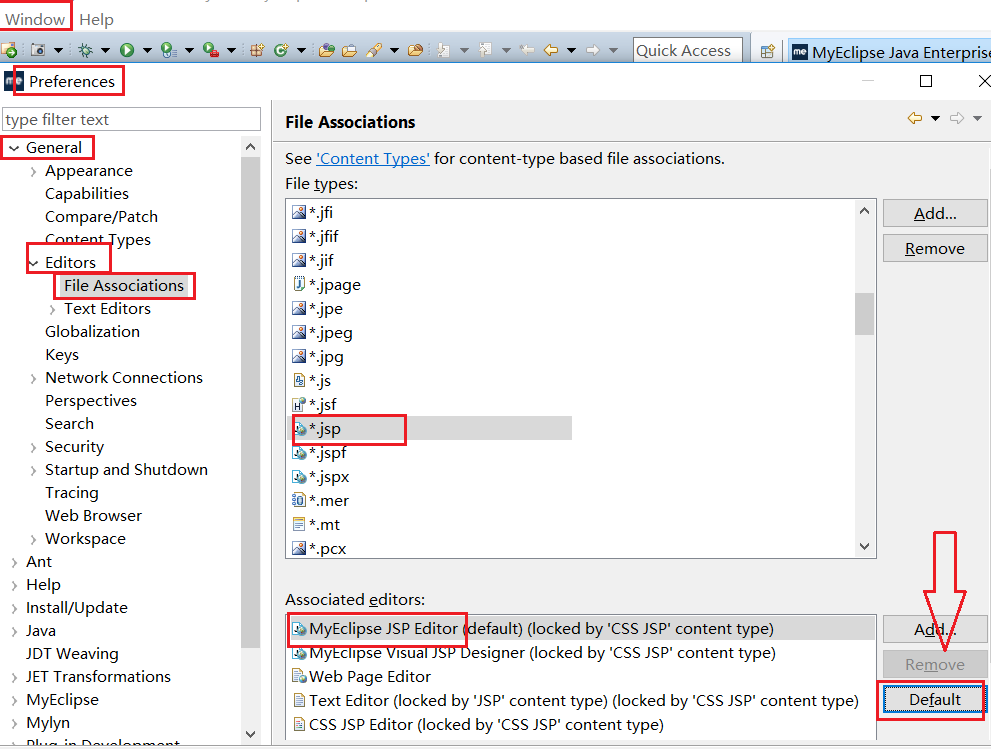Collapse the General tree node
The width and height of the screenshot is (991, 749).
14,148
